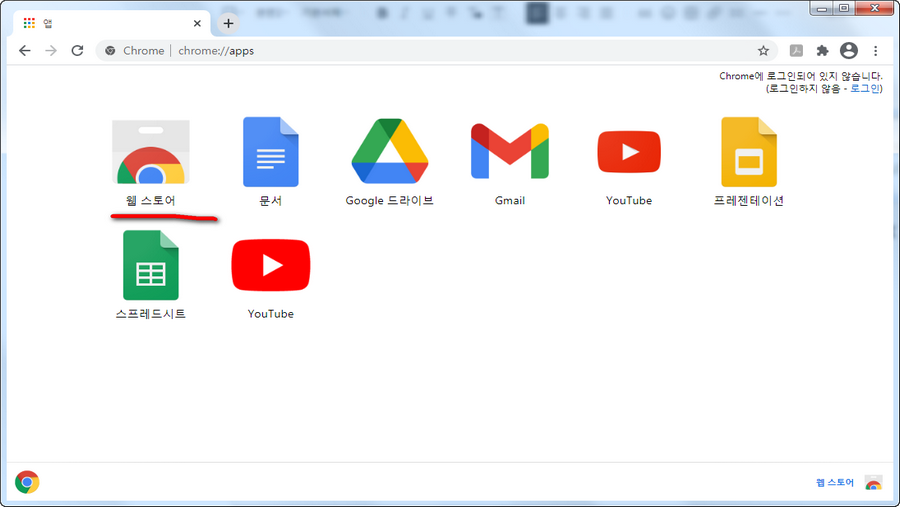The height and width of the screenshot is (507, 900).
Task: Go forward with the forward arrow
Action: (51, 51)
